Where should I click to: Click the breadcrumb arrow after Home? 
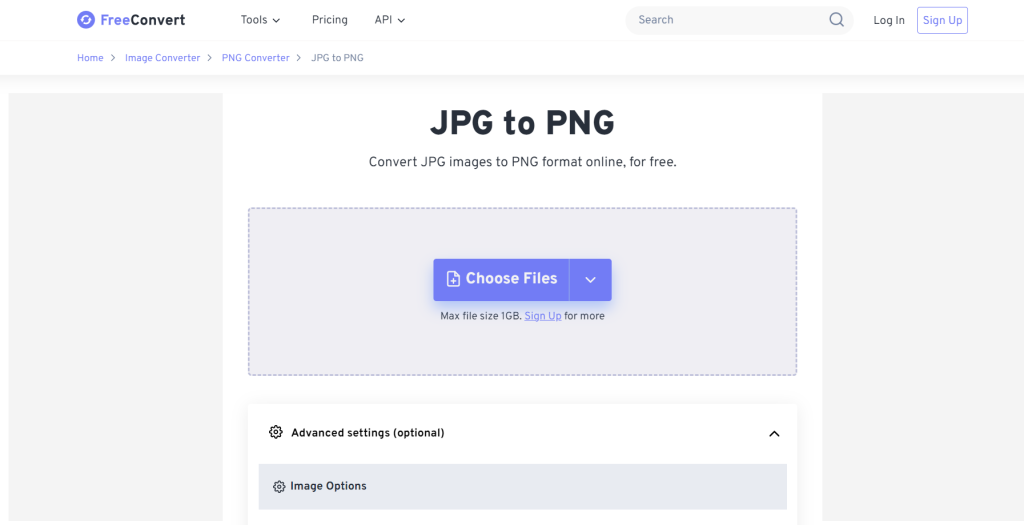(x=114, y=58)
